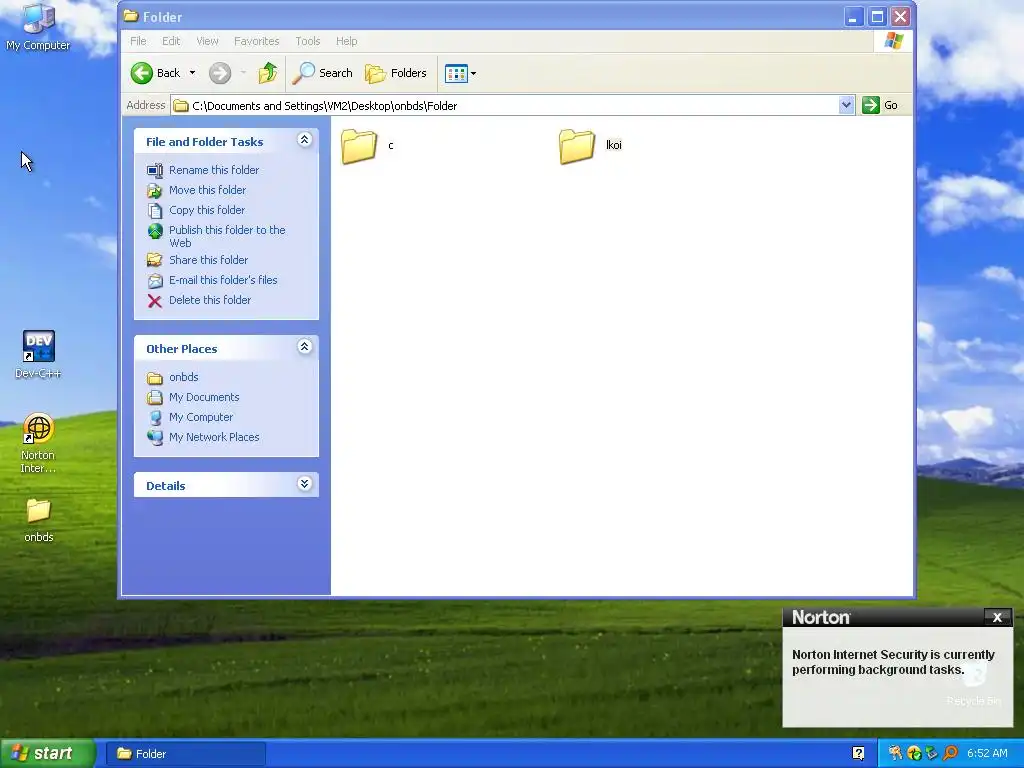The image size is (1024, 768).
Task: Go up one folder level
Action: pyautogui.click(x=268, y=73)
